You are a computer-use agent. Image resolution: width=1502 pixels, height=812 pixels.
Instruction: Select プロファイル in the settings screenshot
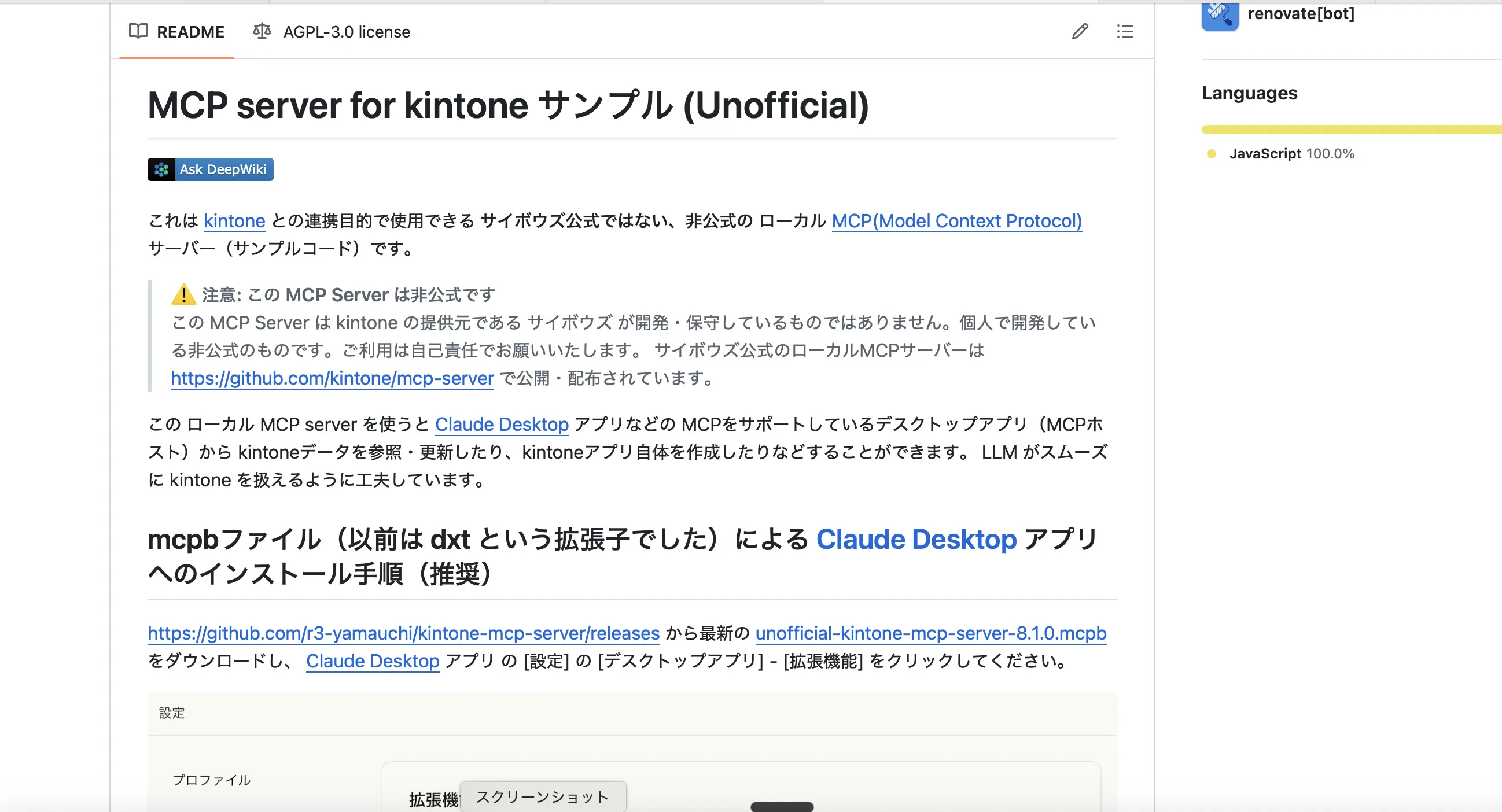(x=211, y=780)
